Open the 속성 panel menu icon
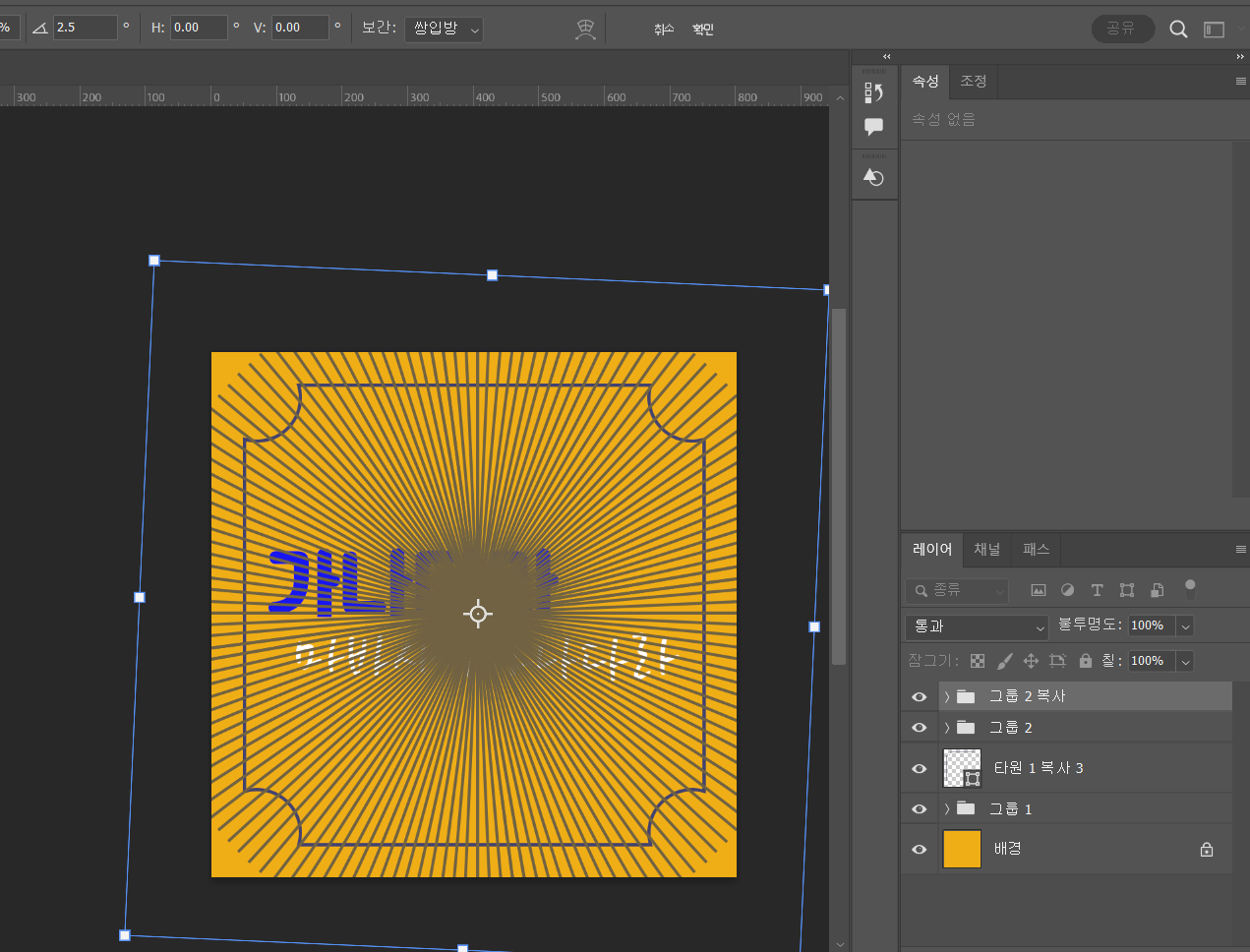The width and height of the screenshot is (1250, 952). (x=1240, y=82)
